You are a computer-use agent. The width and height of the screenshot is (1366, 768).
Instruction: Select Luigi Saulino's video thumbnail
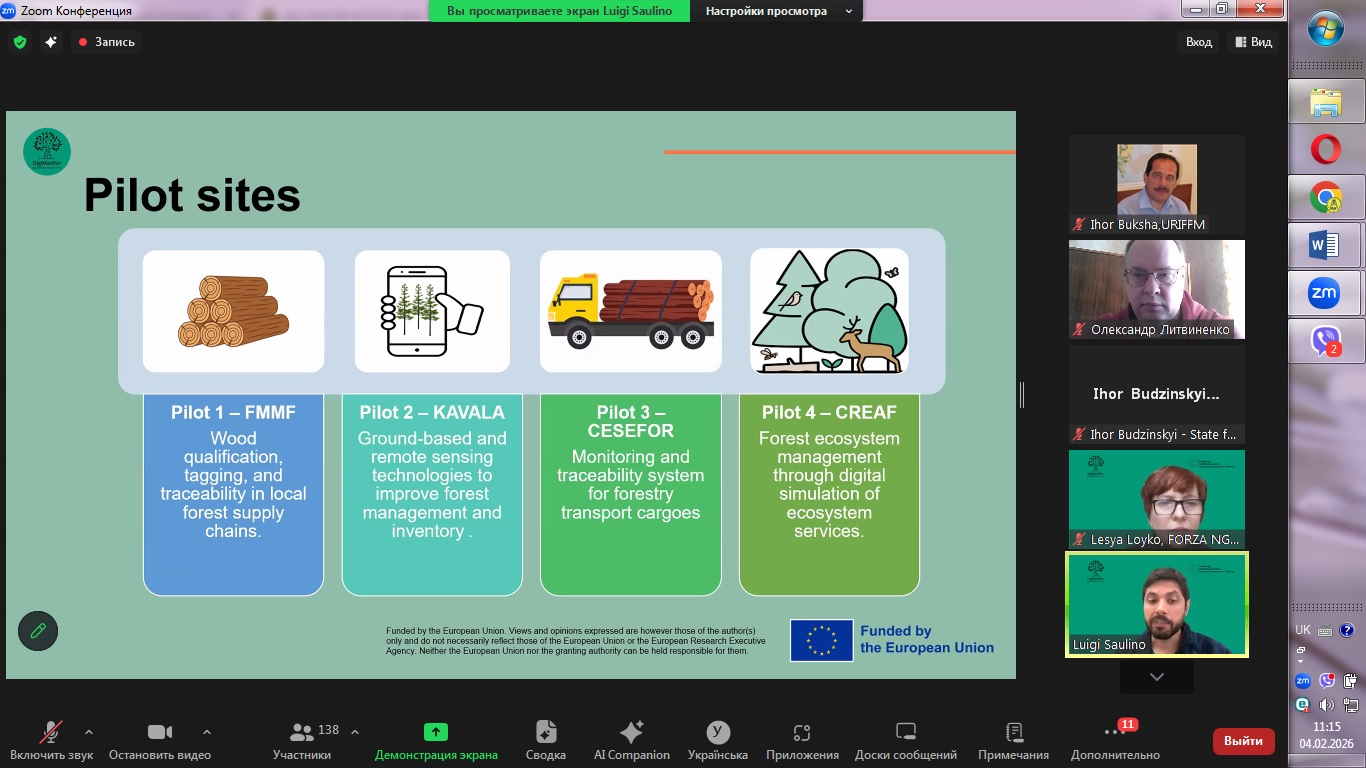1157,604
